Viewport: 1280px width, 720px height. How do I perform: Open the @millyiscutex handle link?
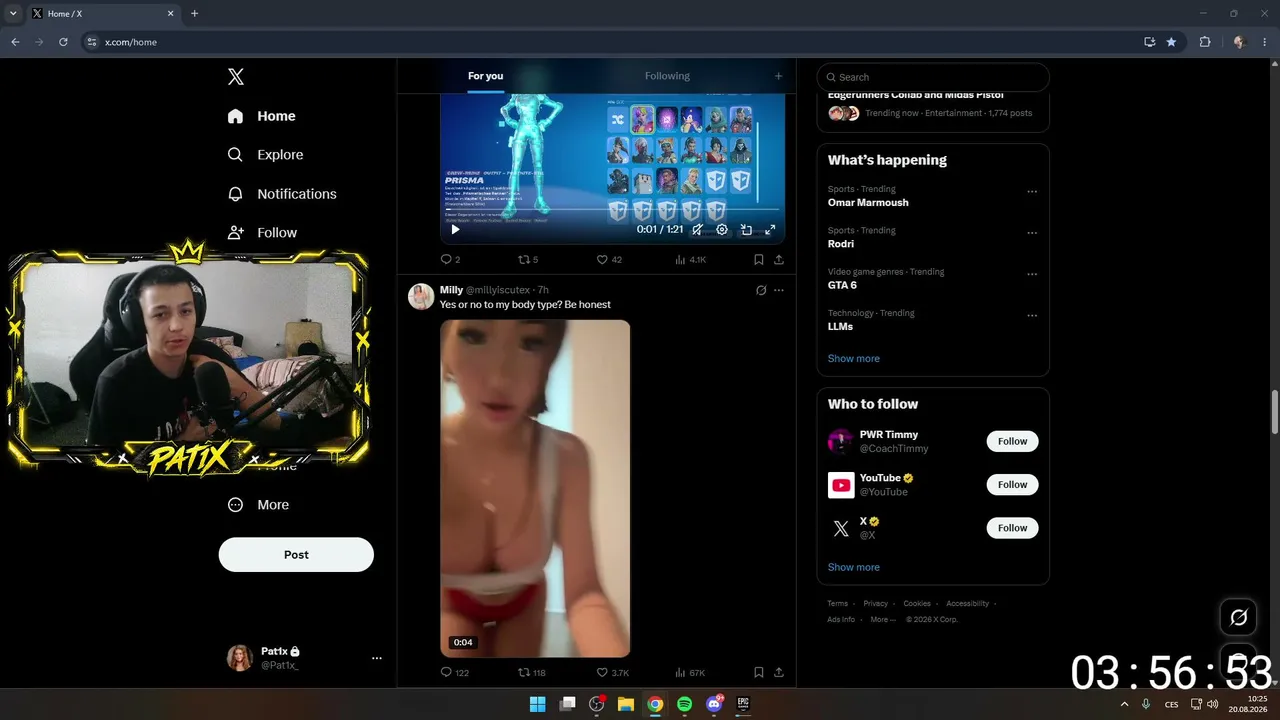tap(498, 290)
